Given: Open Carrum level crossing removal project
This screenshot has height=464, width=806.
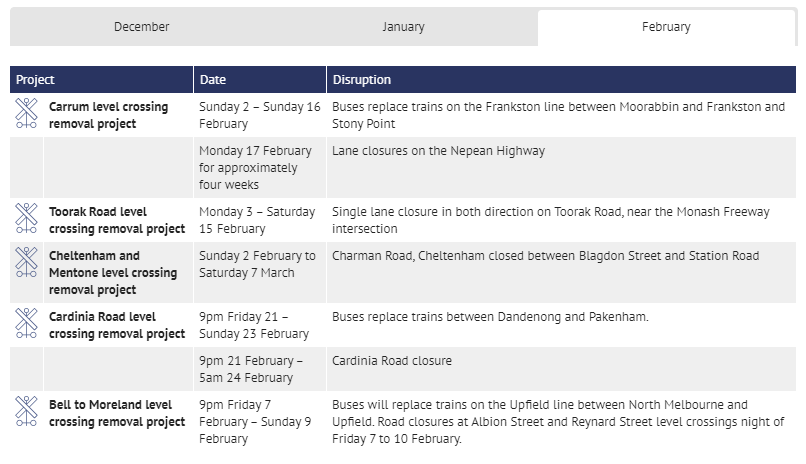Looking at the screenshot, I should [x=108, y=115].
